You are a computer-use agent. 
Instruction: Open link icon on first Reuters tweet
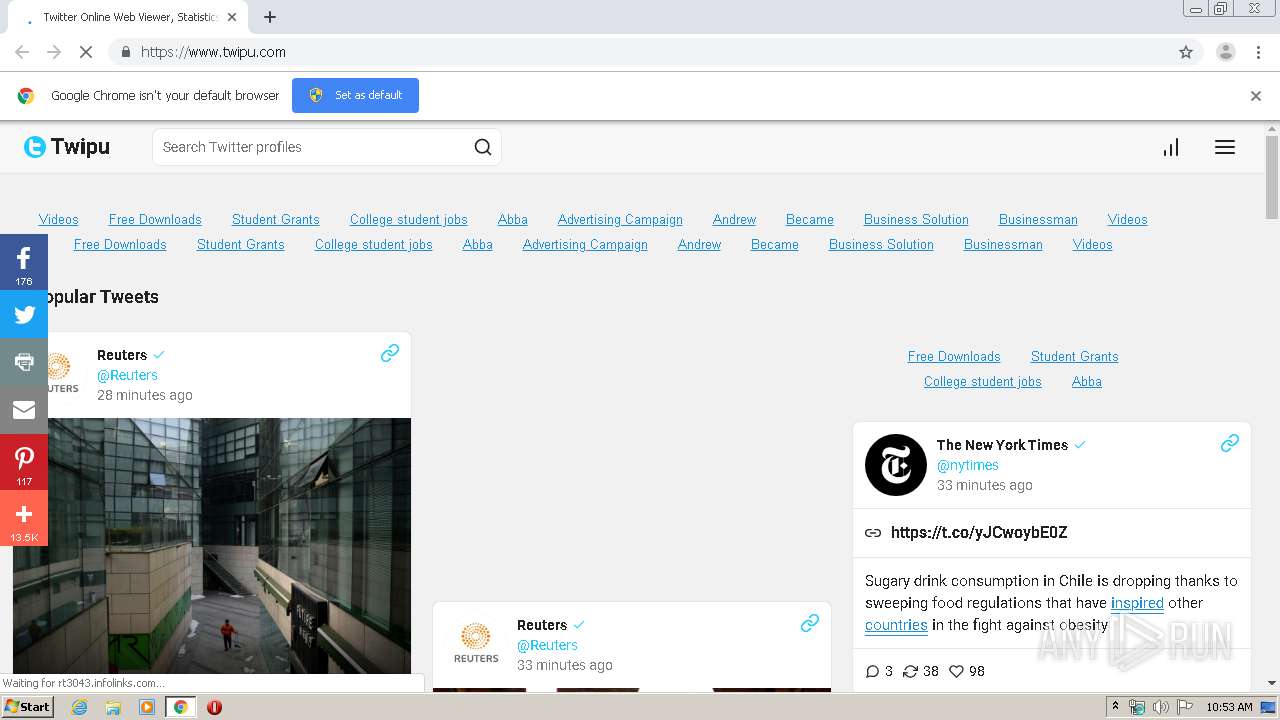coord(390,353)
